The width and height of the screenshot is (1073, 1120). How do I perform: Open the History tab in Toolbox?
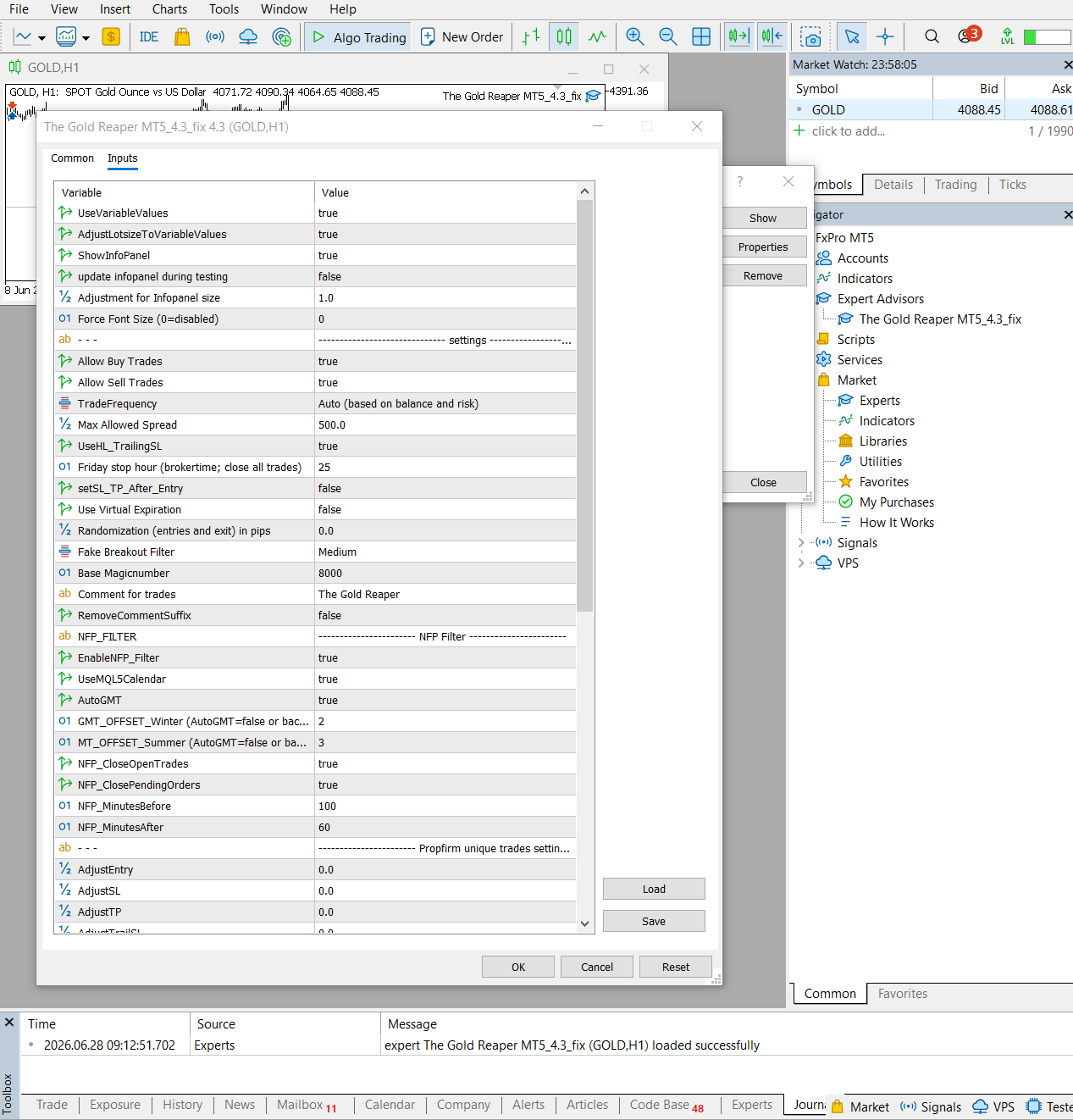pos(182,1105)
